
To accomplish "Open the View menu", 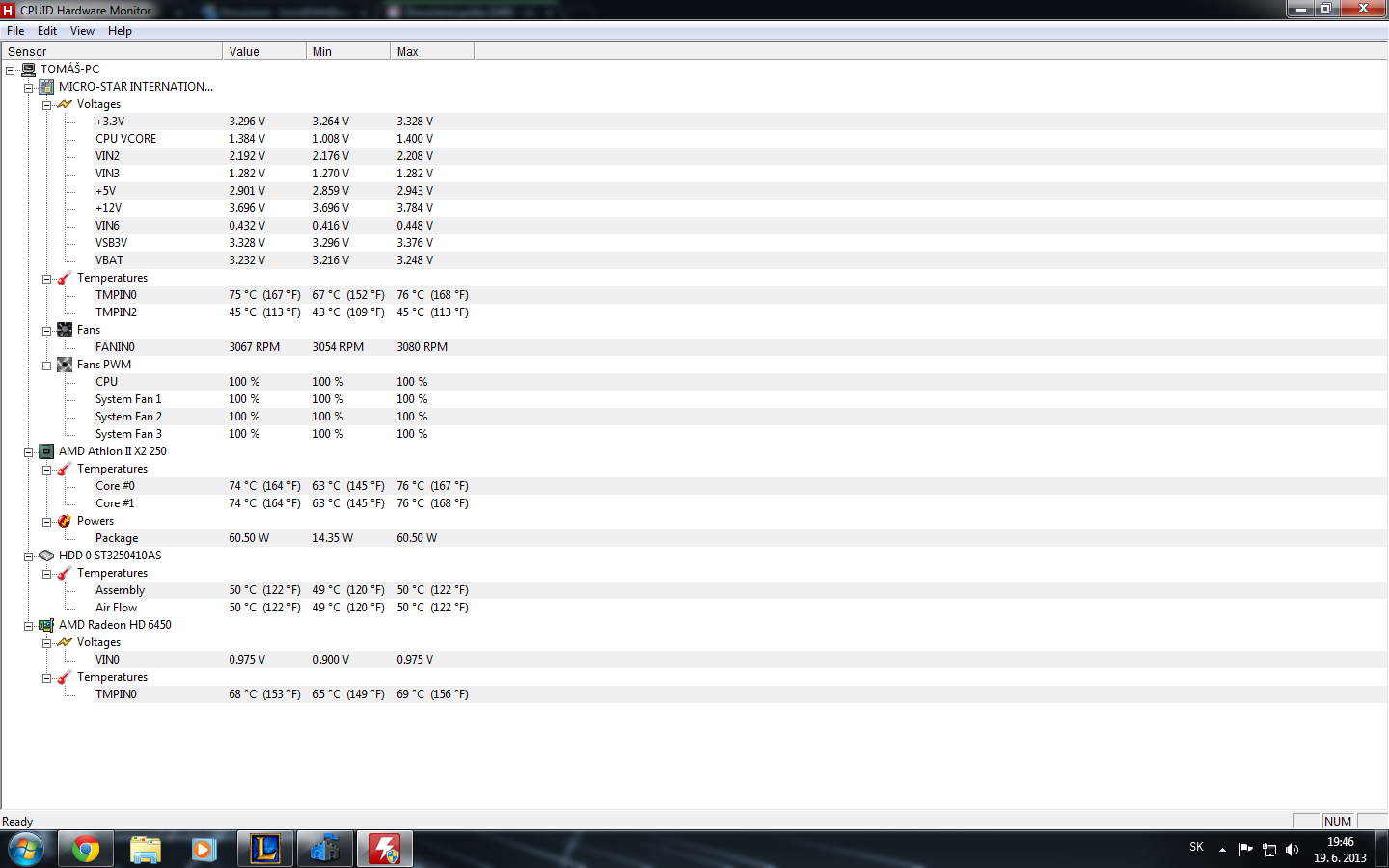I will point(82,31).
